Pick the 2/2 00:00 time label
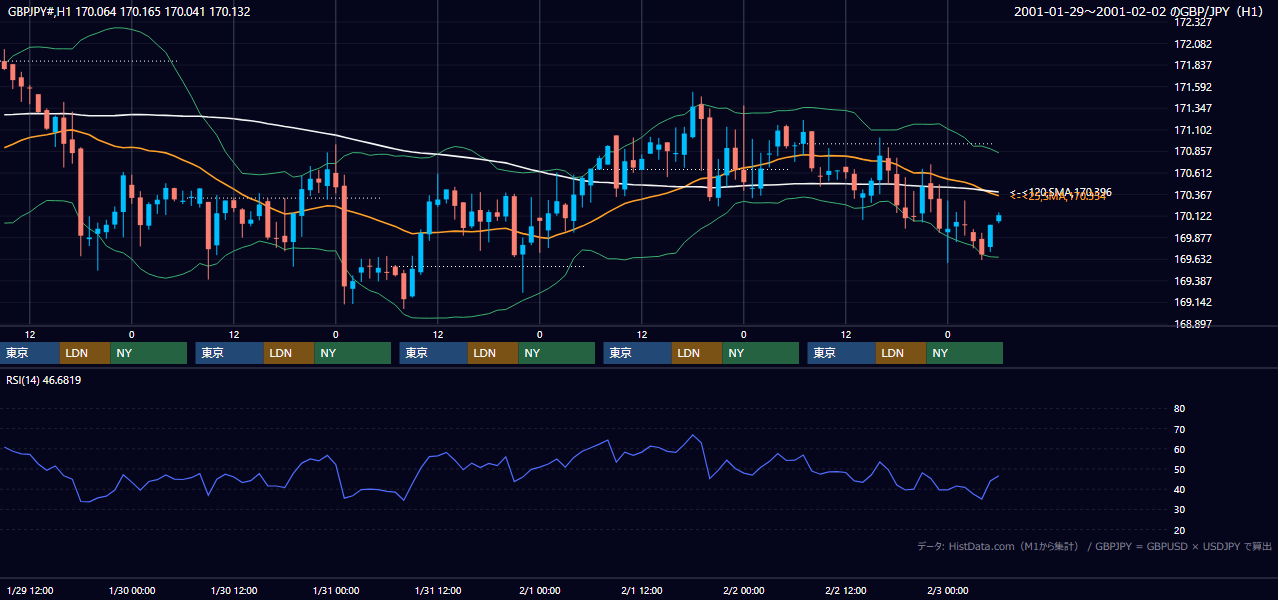This screenshot has height=600, width=1278. (744, 591)
